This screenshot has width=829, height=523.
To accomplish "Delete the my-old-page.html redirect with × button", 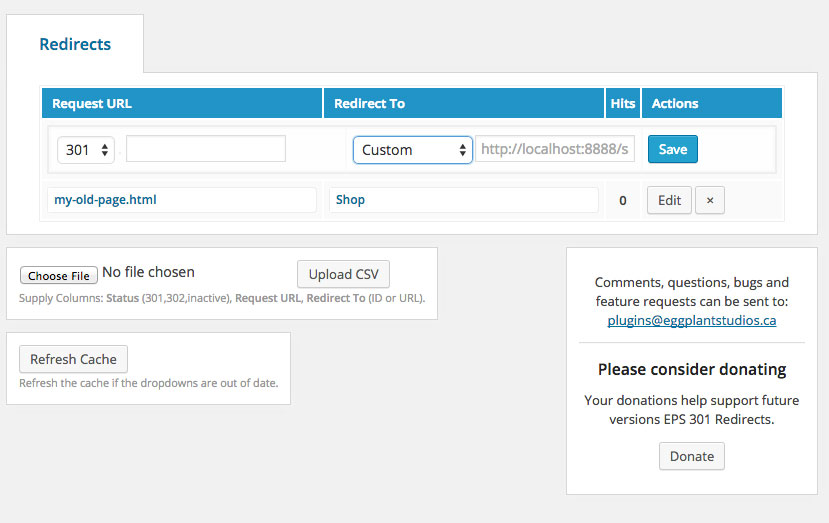I will tap(709, 200).
